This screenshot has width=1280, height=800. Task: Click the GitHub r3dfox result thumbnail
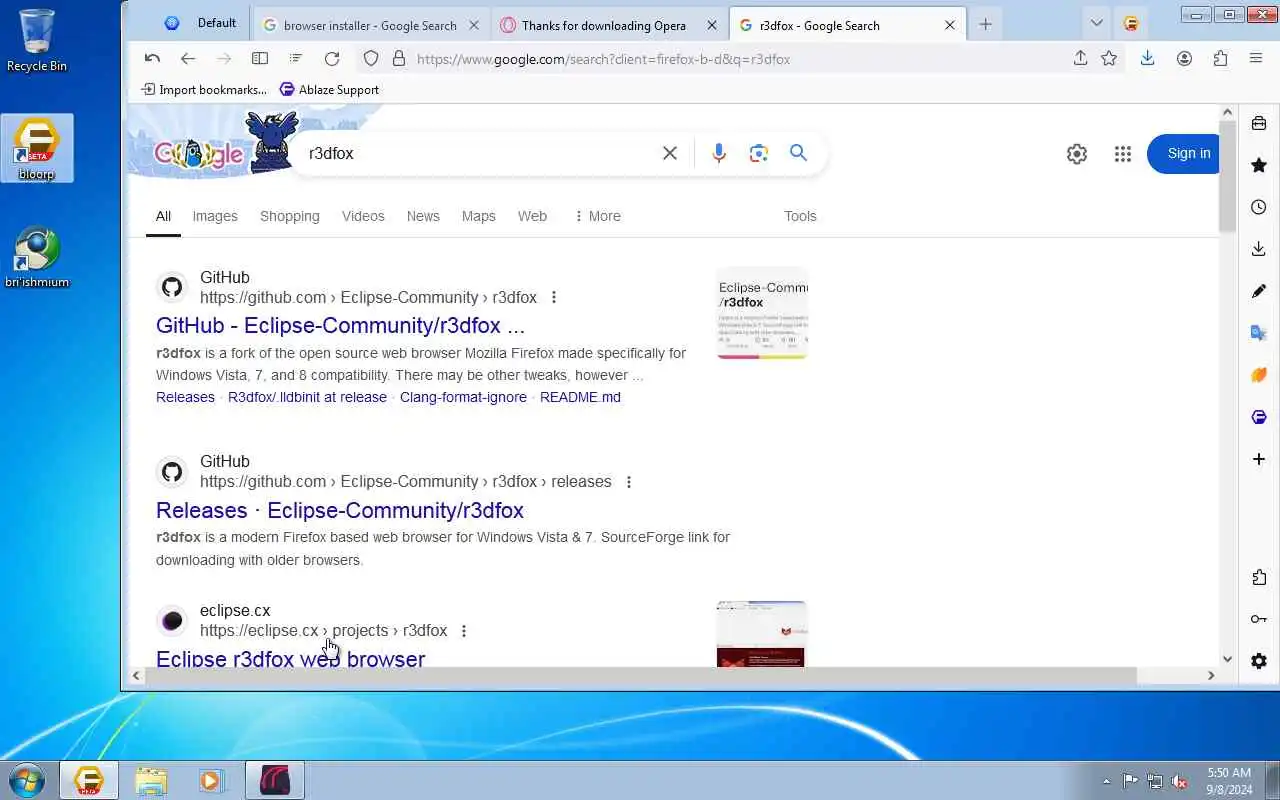tap(762, 313)
